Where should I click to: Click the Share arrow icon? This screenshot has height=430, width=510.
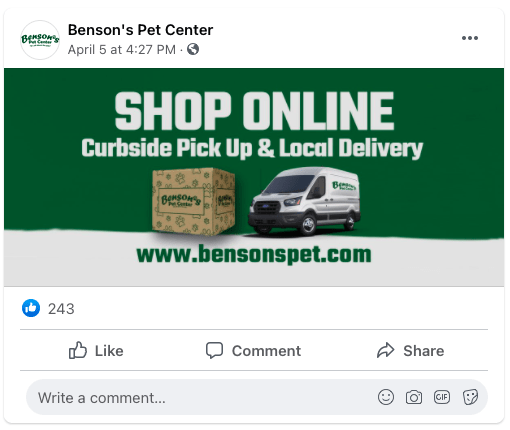[x=386, y=350]
